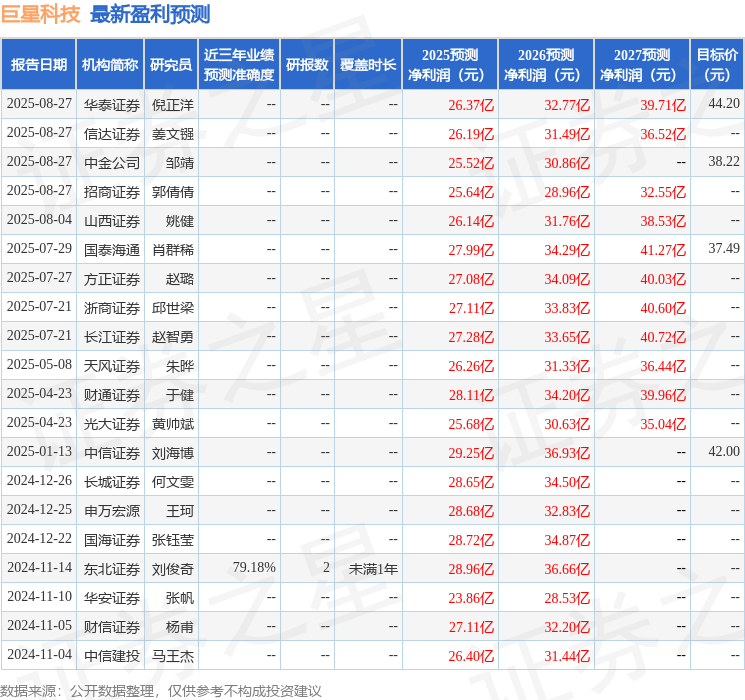
Task: Click 长江证券 institution cell
Action: (112, 337)
